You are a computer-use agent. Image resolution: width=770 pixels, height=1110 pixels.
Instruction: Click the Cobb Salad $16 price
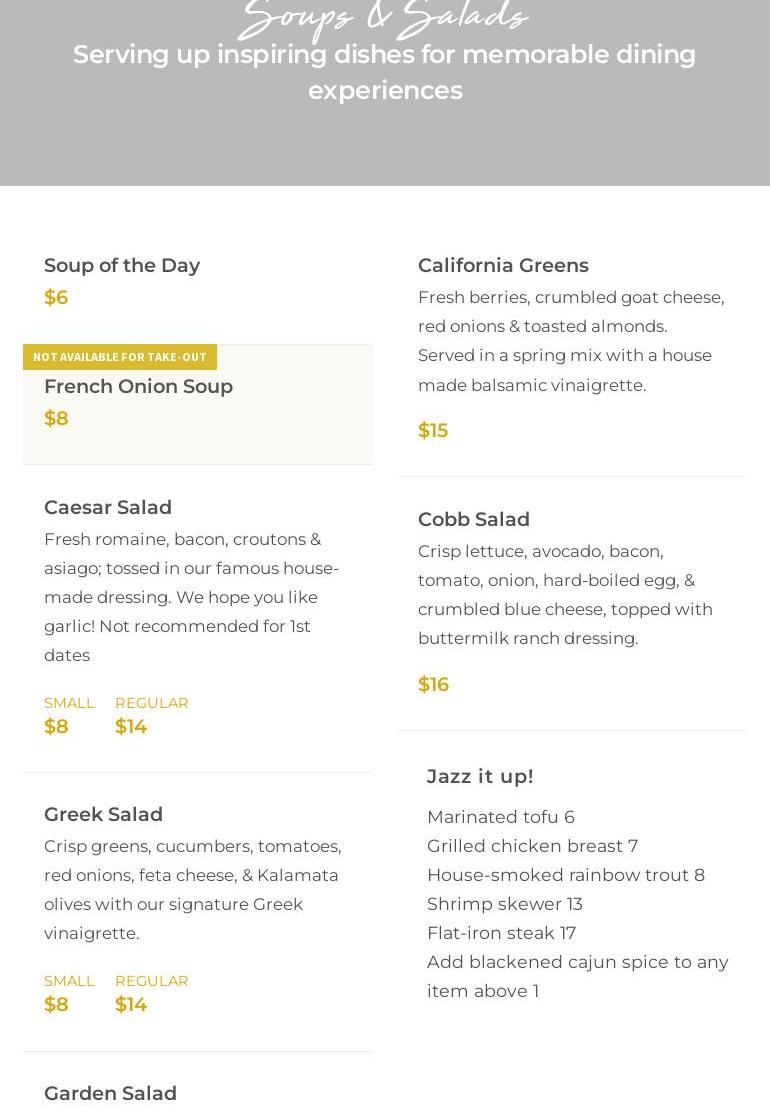click(x=434, y=684)
